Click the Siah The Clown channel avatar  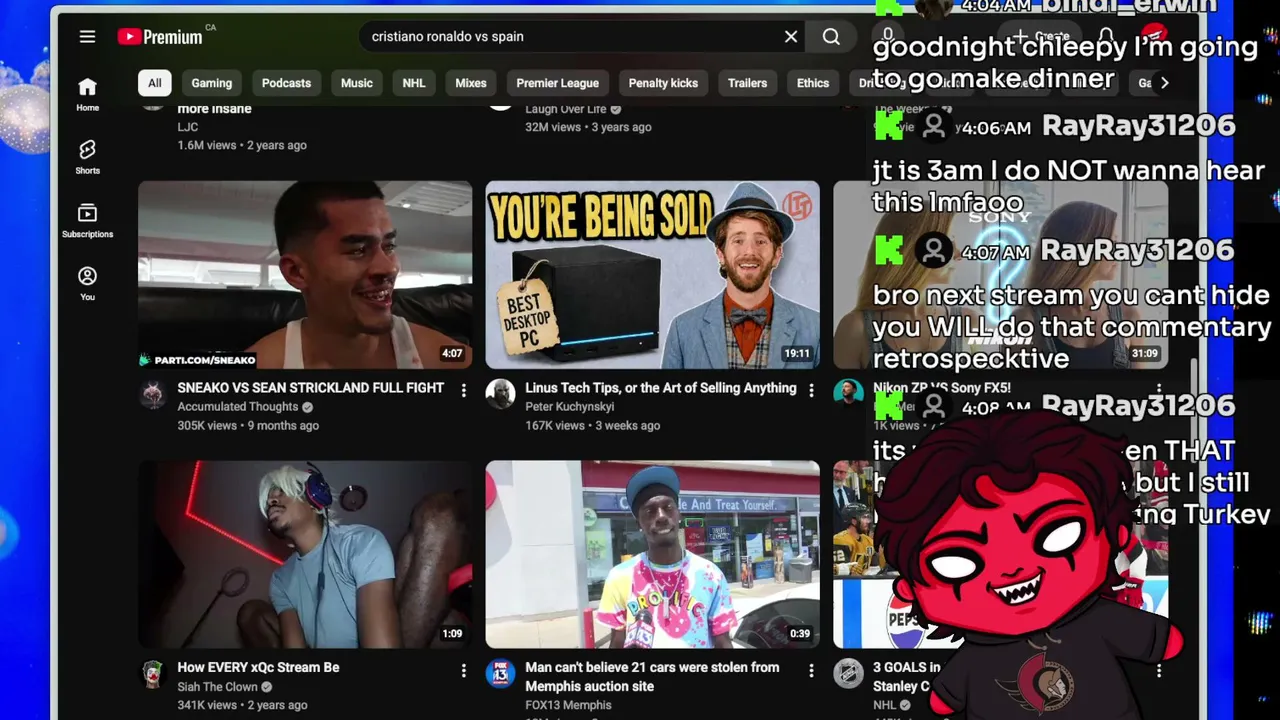[x=153, y=674]
